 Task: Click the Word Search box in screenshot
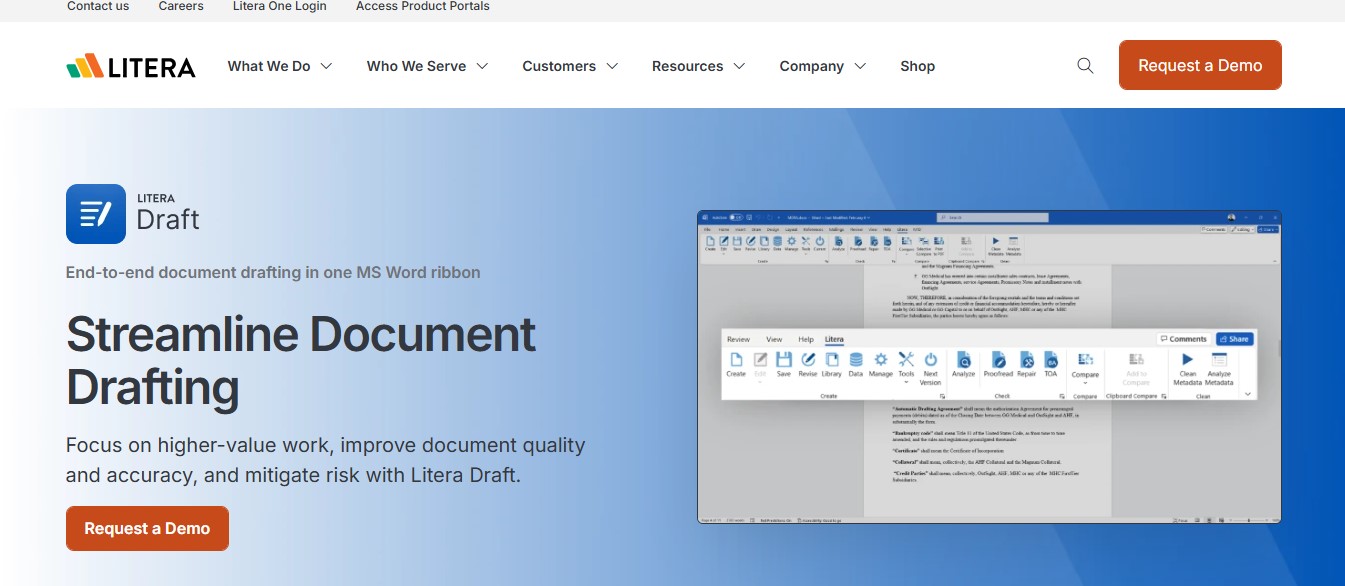click(x=993, y=217)
